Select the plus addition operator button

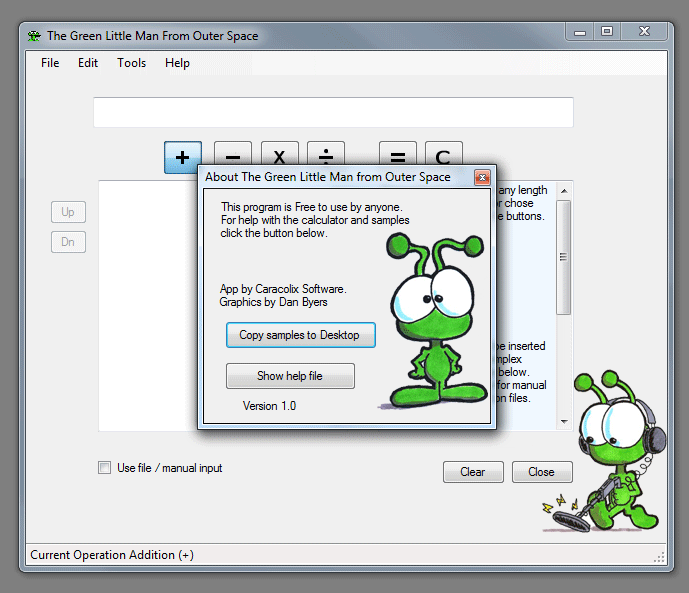tap(183, 156)
